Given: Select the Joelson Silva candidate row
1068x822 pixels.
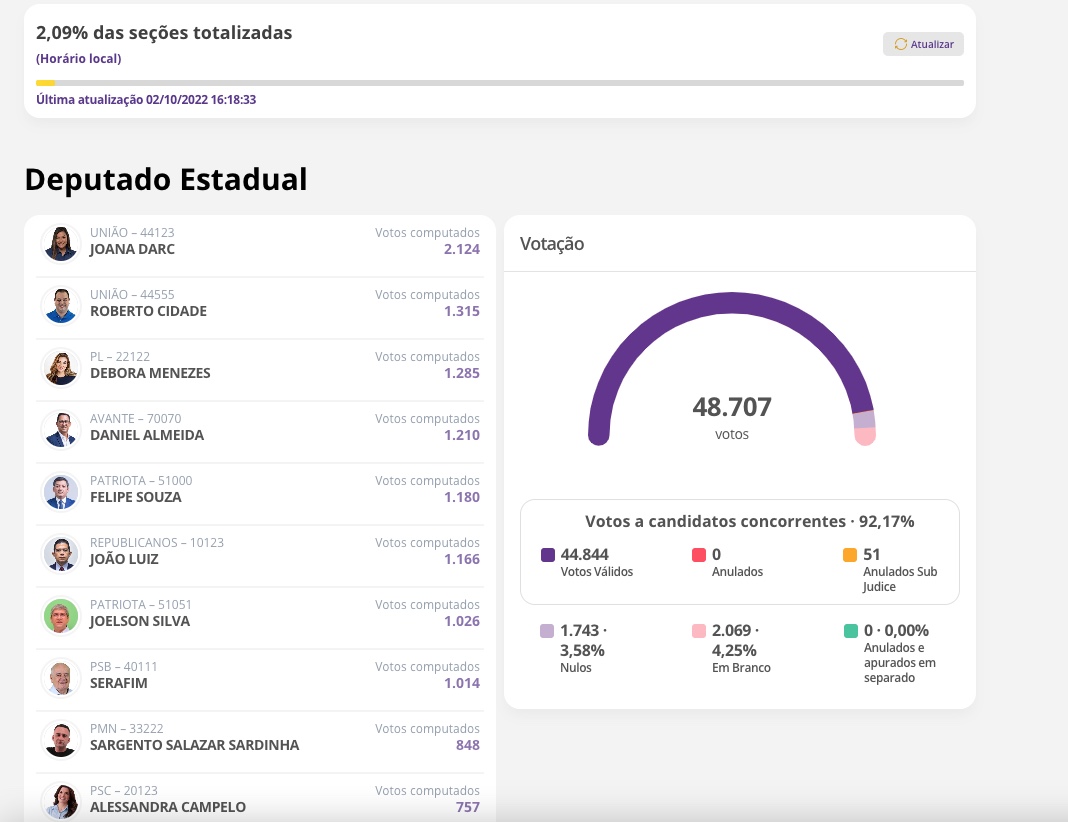Looking at the screenshot, I should click(260, 613).
